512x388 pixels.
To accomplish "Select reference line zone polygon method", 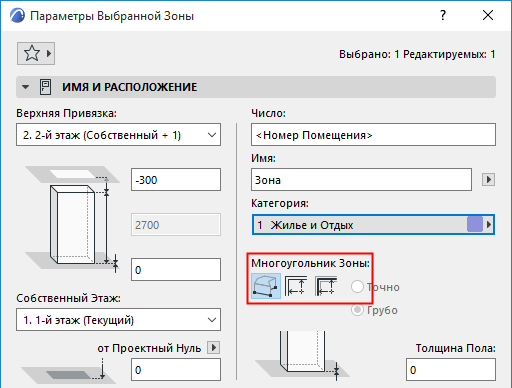I will tap(326, 286).
